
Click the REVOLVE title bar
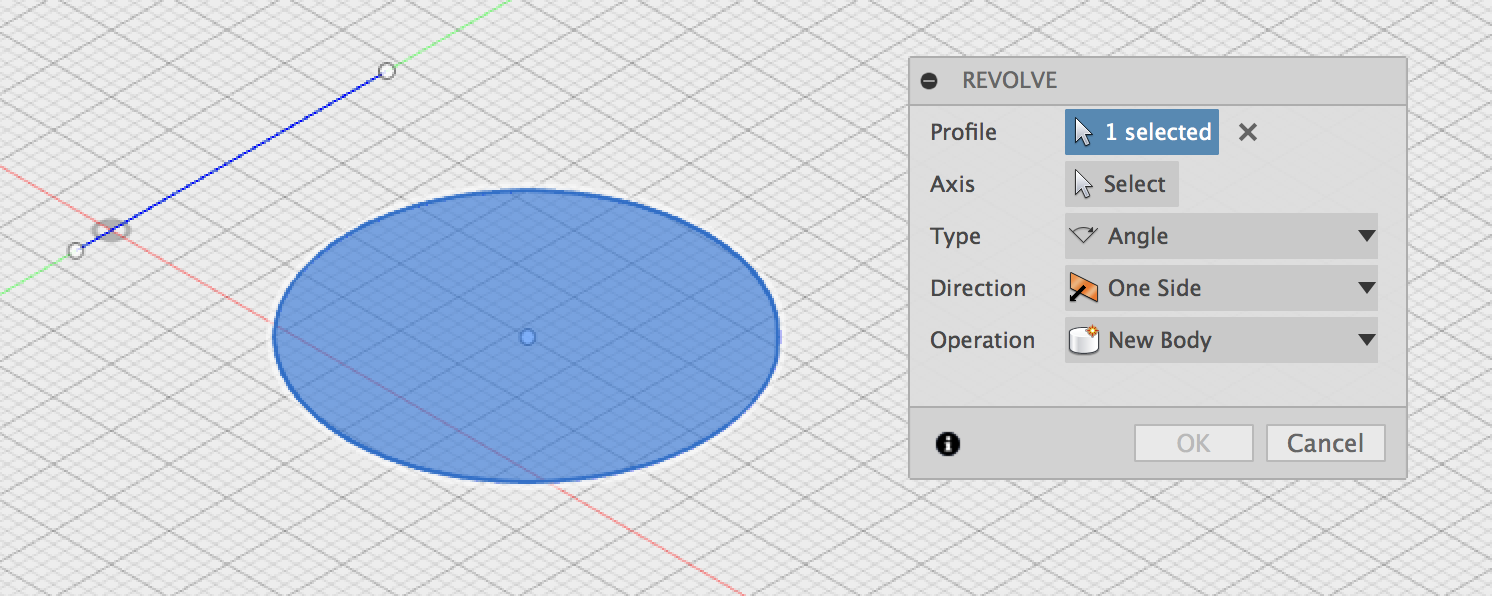[1010, 80]
